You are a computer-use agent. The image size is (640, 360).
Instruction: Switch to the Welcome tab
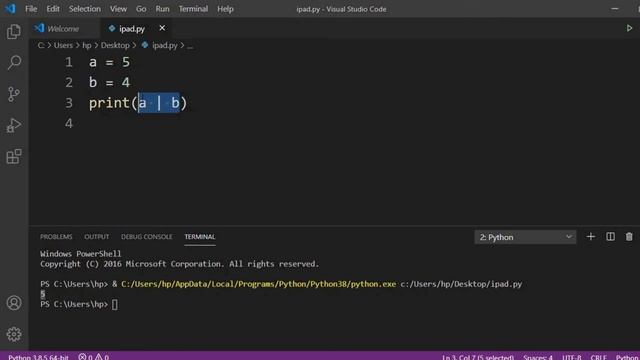tap(63, 29)
